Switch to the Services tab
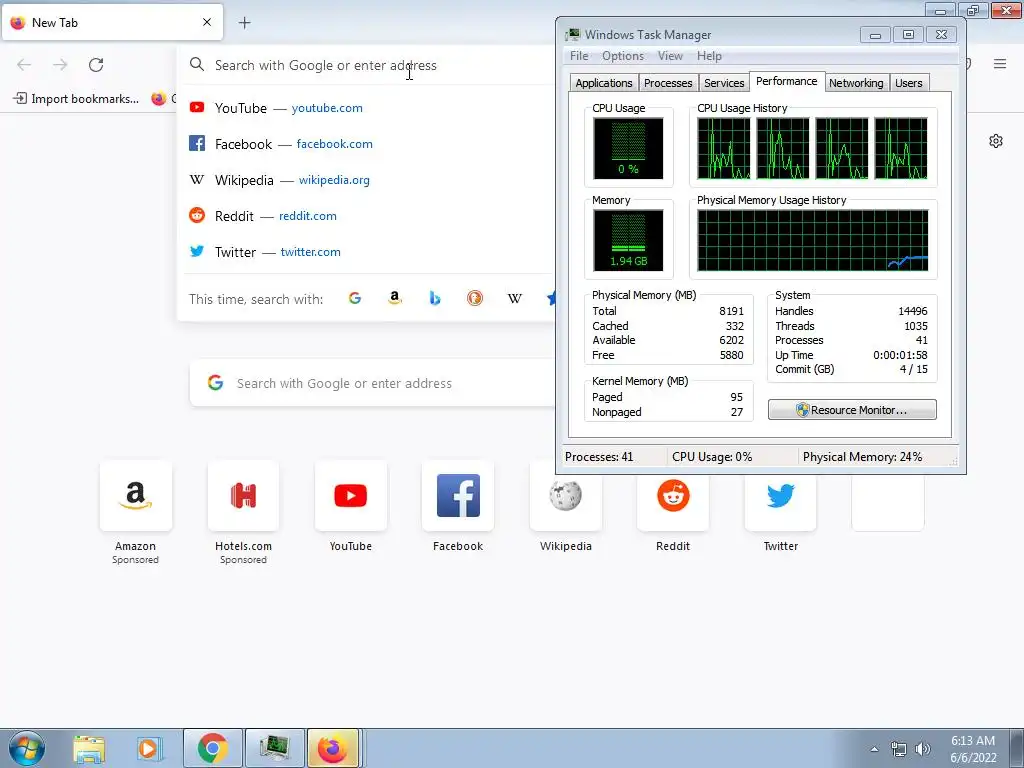The image size is (1024, 768). point(724,83)
